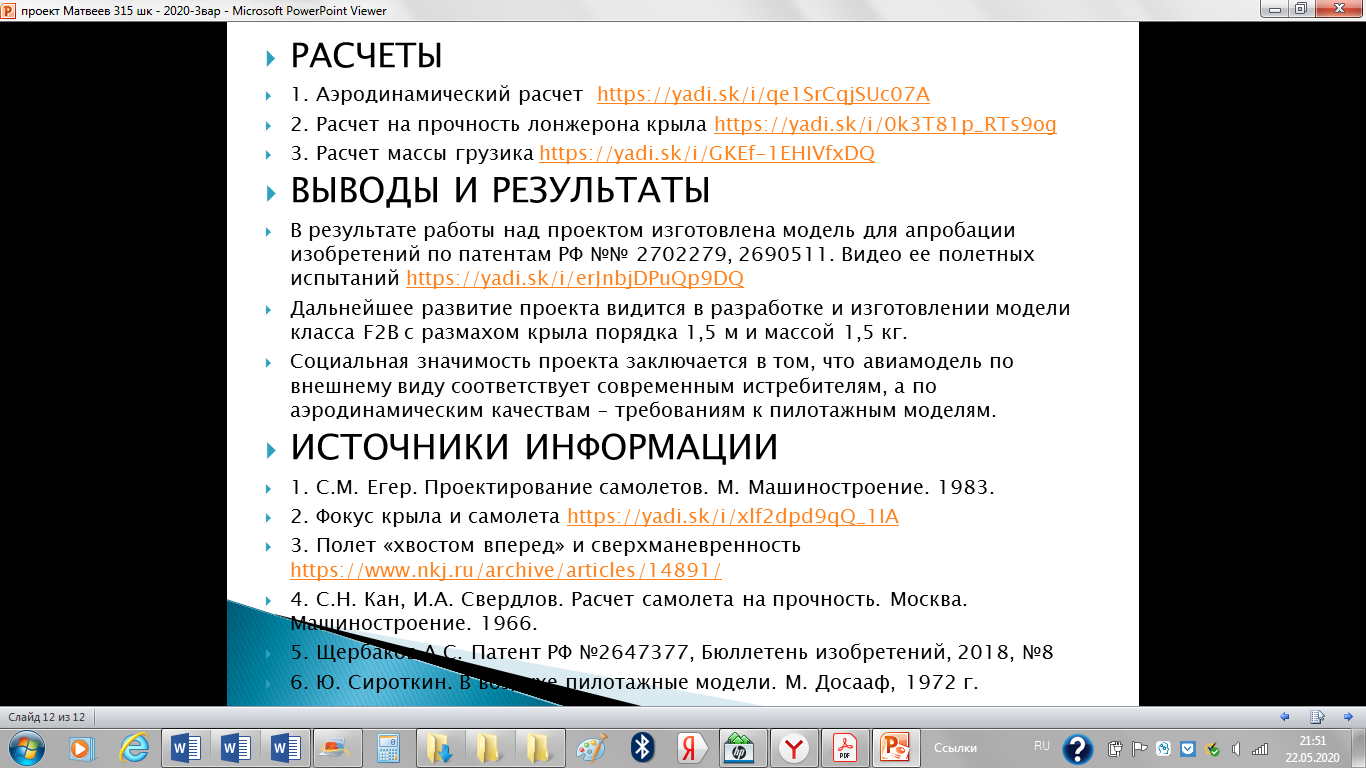Open the Action Center flag icon
The image size is (1366, 770).
[1139, 749]
